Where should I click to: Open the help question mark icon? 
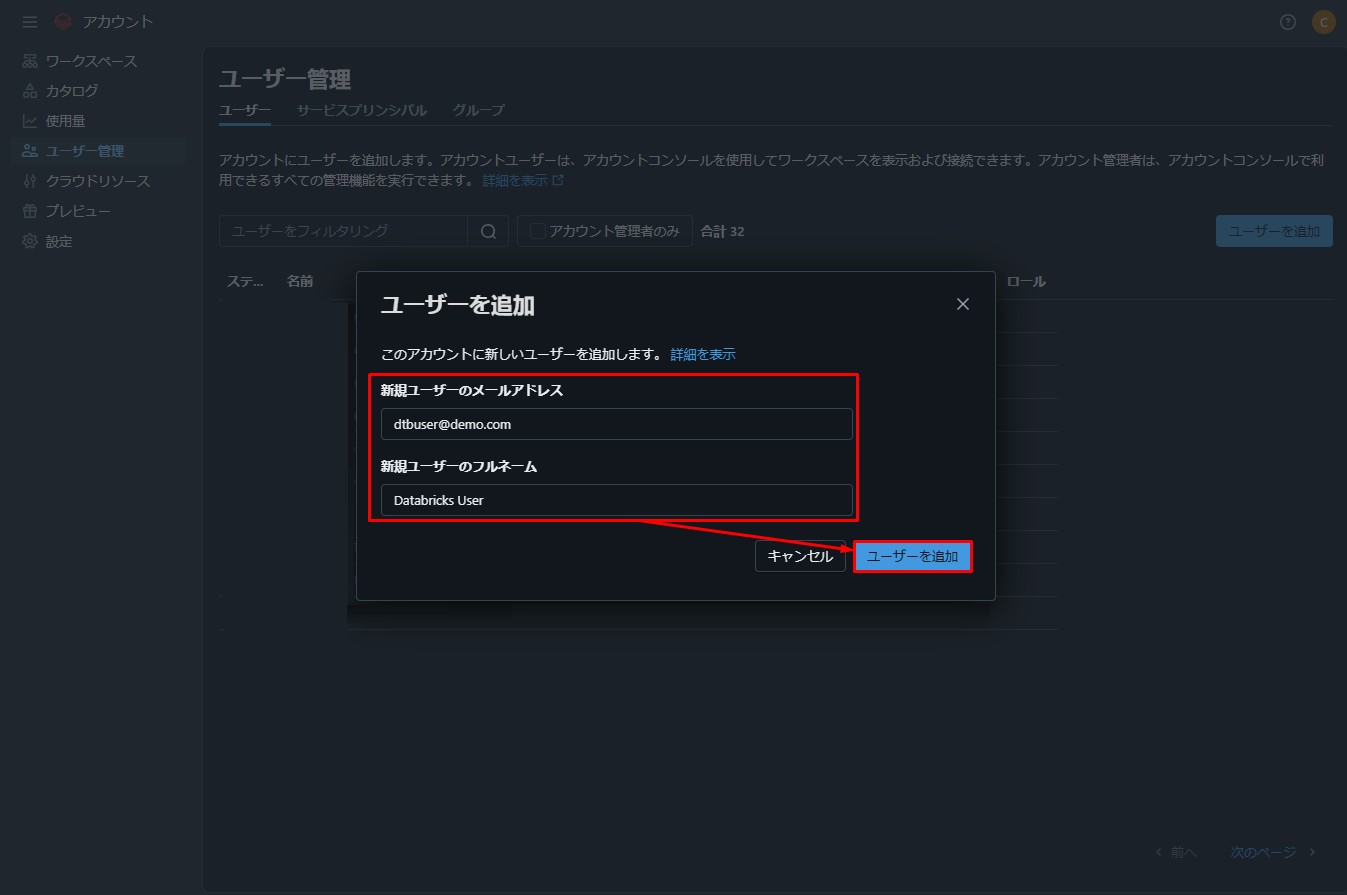pyautogui.click(x=1288, y=22)
